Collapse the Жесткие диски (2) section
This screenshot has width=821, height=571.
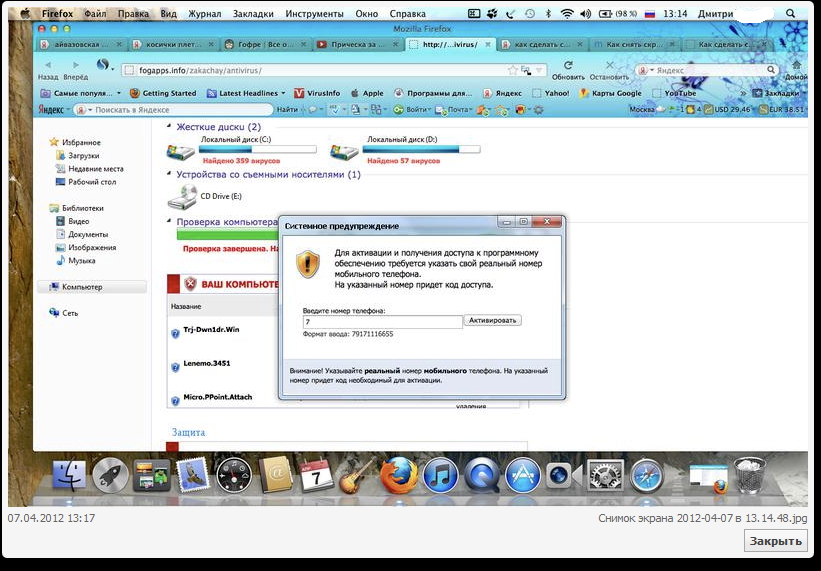169,126
